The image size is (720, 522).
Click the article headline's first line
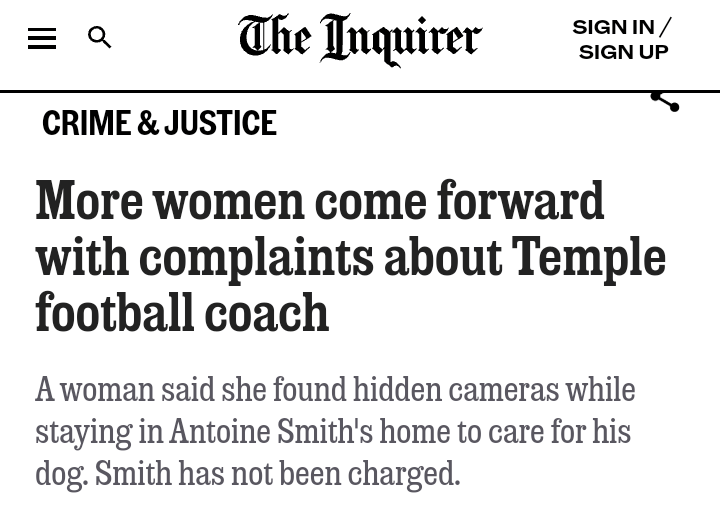320,202
